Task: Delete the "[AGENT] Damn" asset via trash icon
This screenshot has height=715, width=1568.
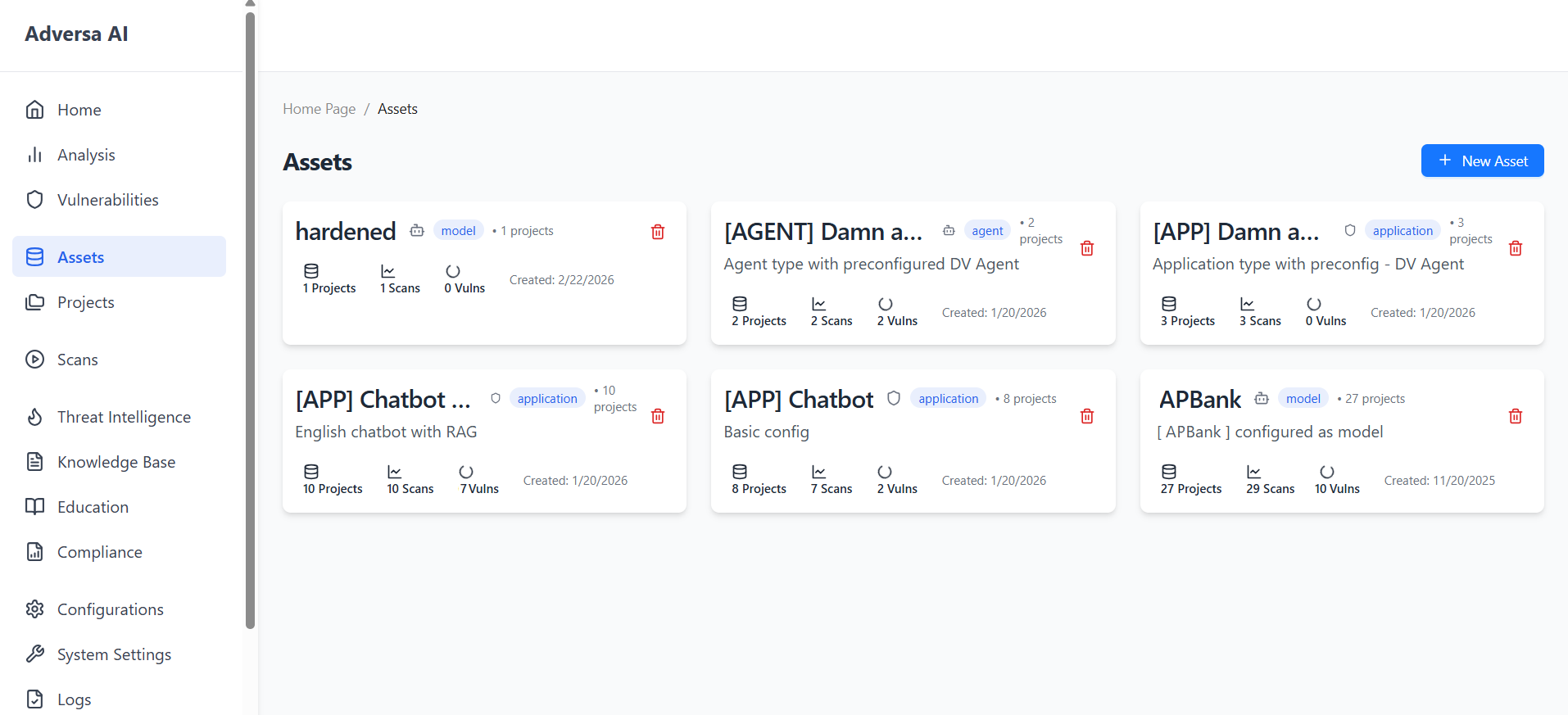Action: point(1086,247)
